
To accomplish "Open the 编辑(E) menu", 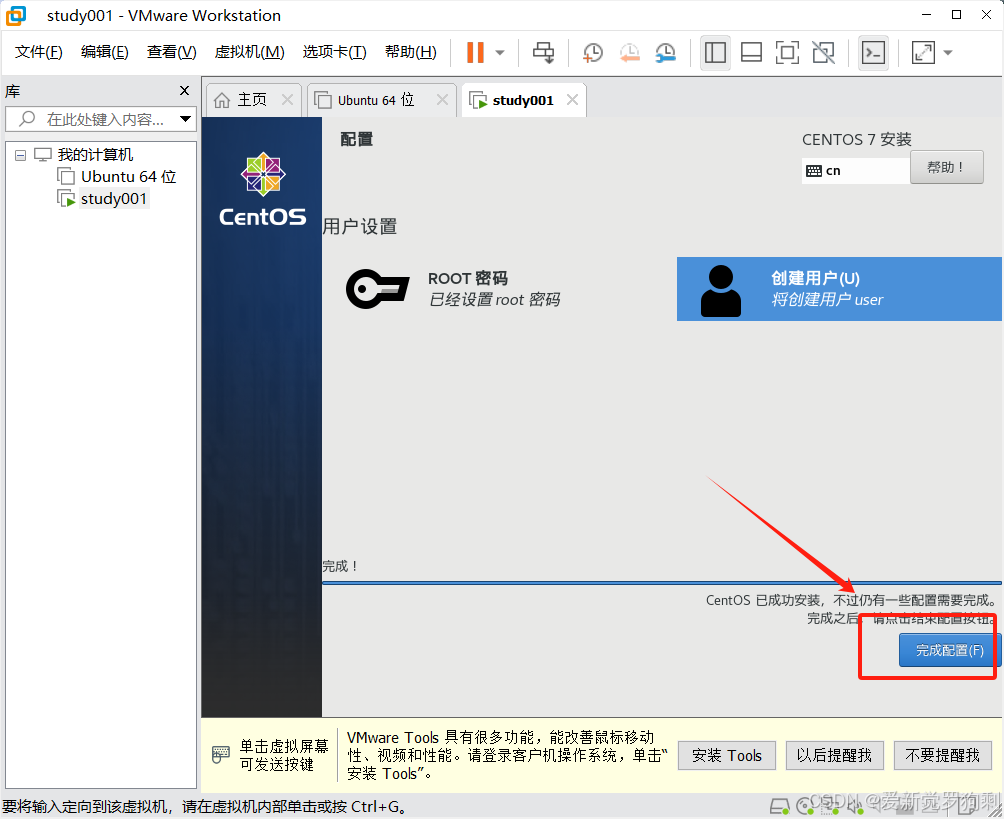I will coord(105,52).
